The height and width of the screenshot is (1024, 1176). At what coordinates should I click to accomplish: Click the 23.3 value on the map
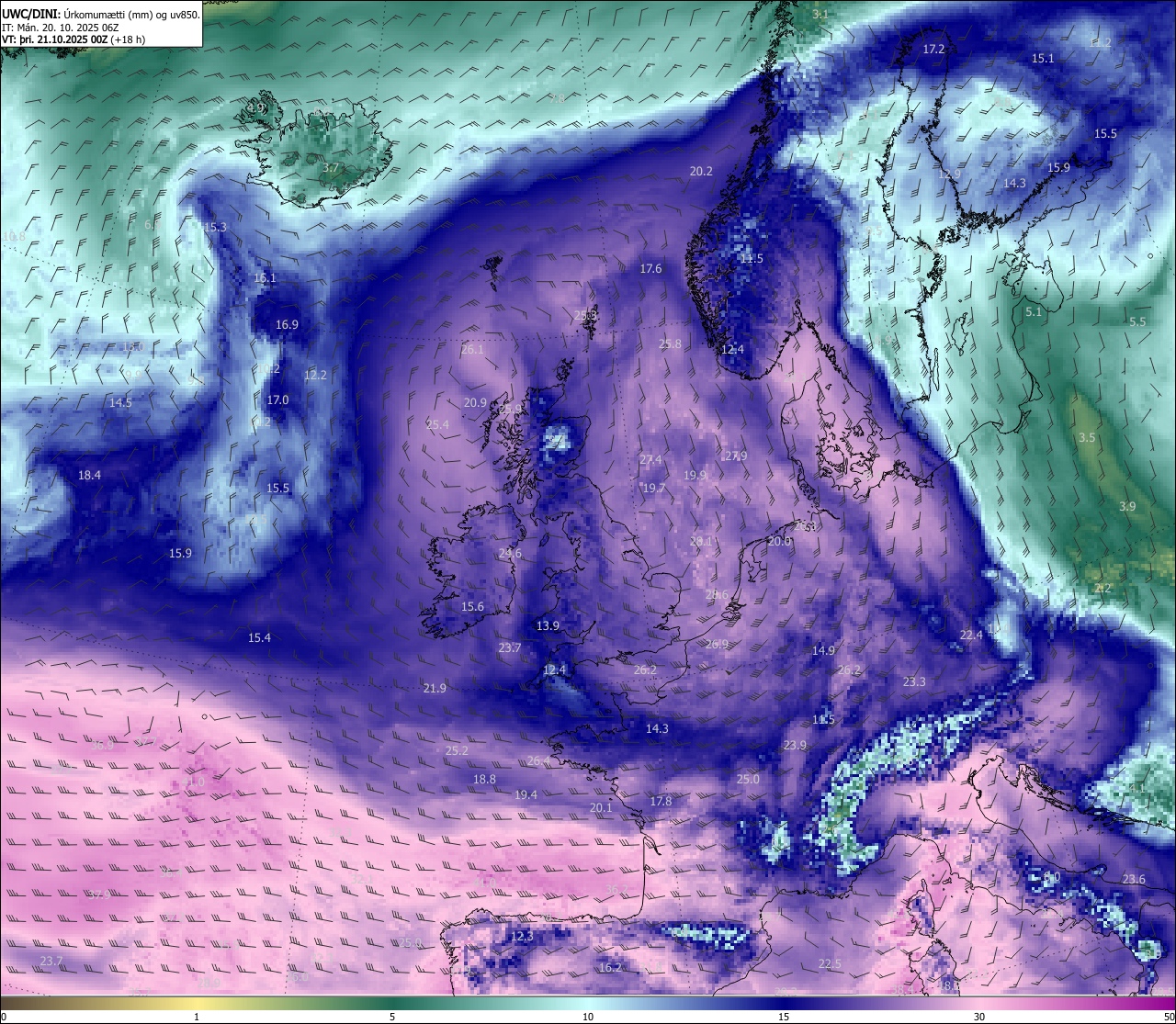(x=914, y=681)
